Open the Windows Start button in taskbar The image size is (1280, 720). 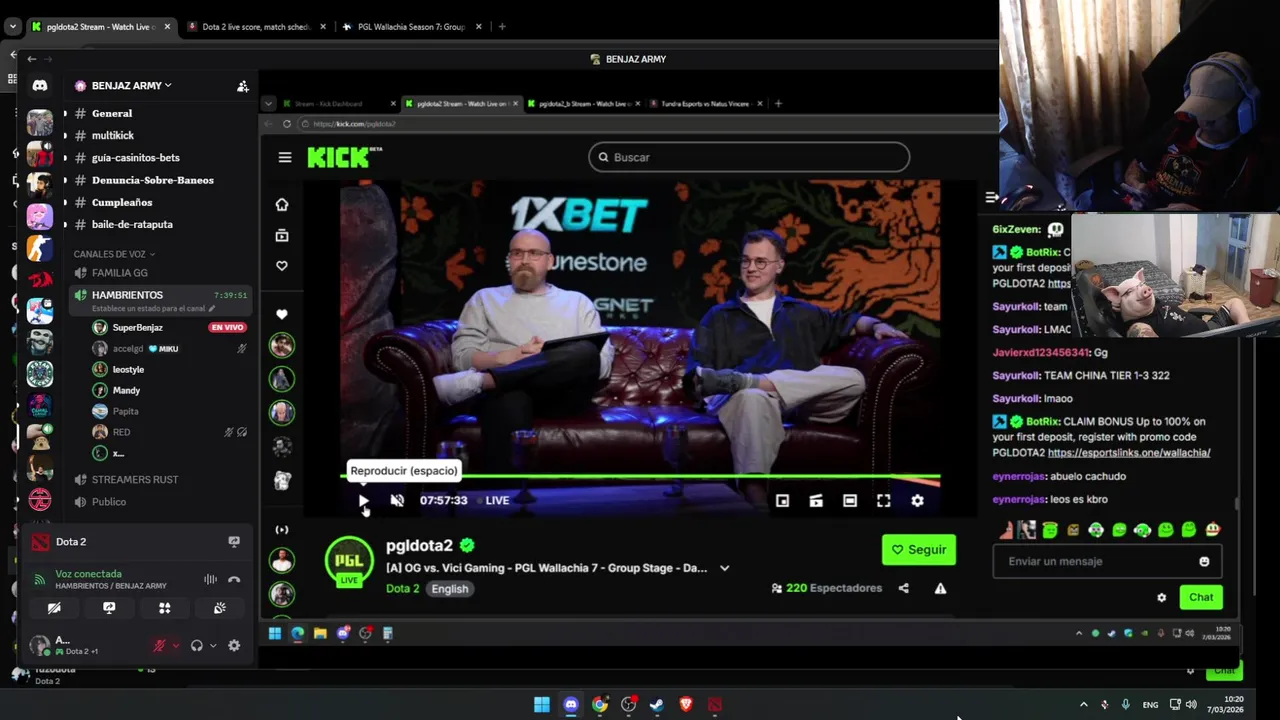coord(541,704)
